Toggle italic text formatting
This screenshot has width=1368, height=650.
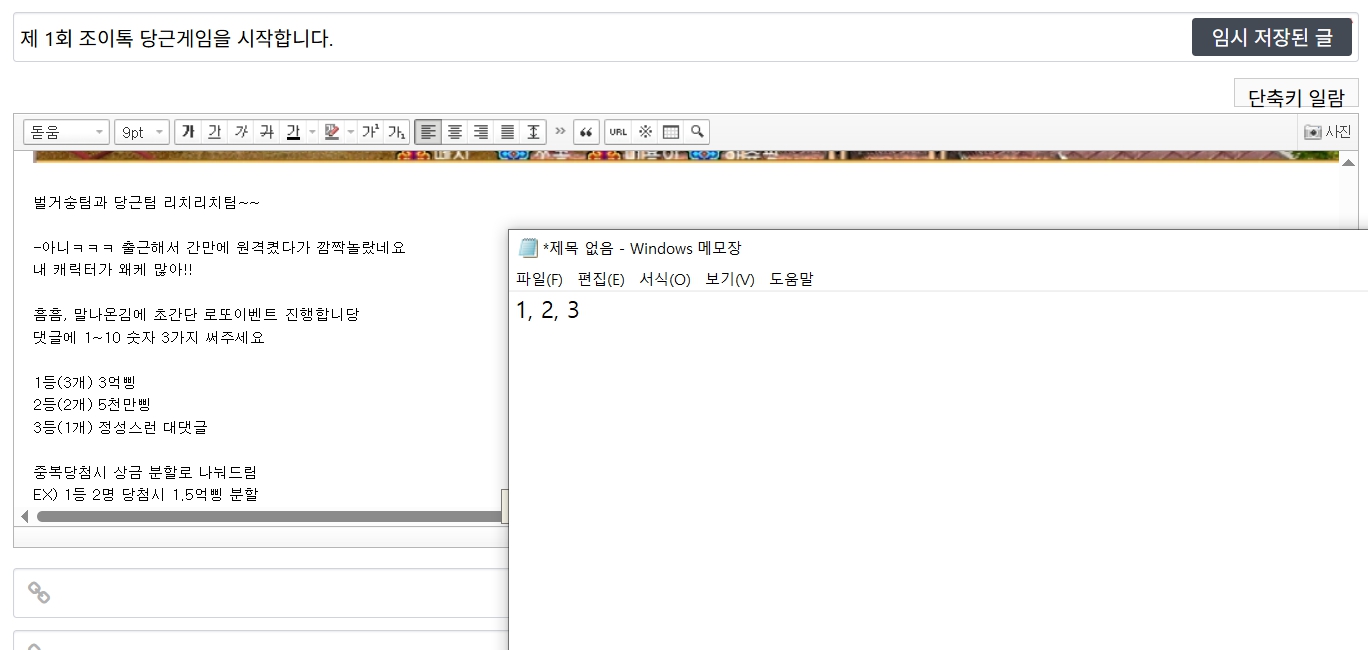point(240,132)
